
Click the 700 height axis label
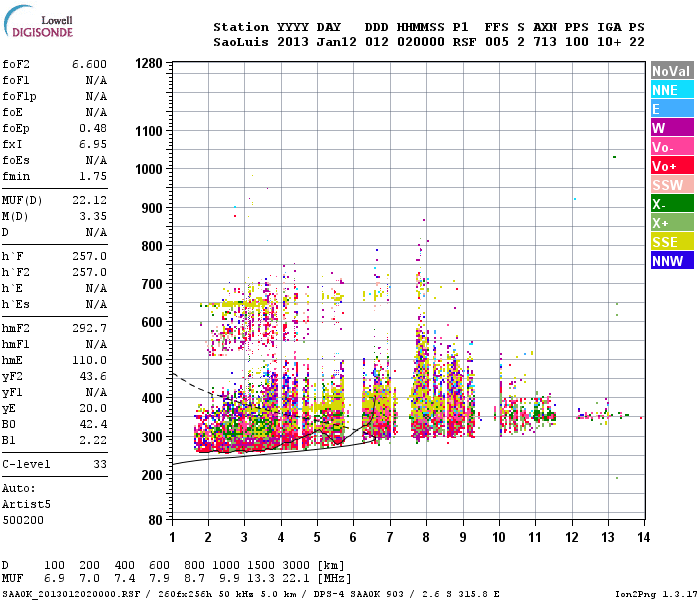pos(152,284)
